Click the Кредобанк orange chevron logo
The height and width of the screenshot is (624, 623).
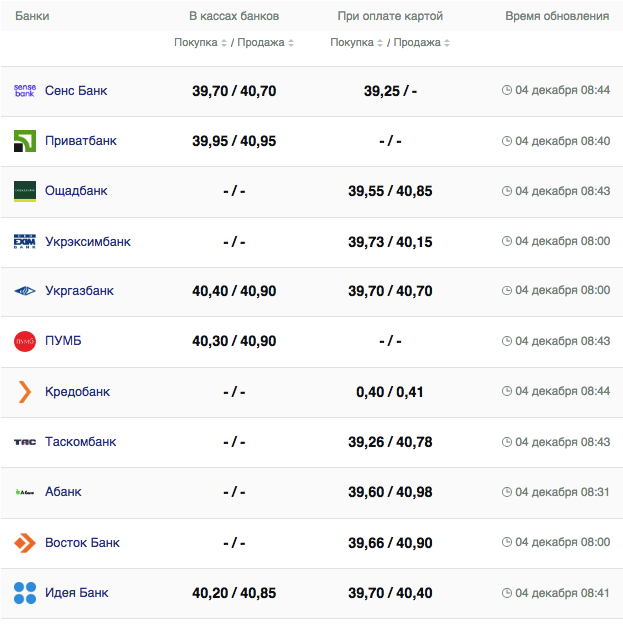click(x=25, y=392)
